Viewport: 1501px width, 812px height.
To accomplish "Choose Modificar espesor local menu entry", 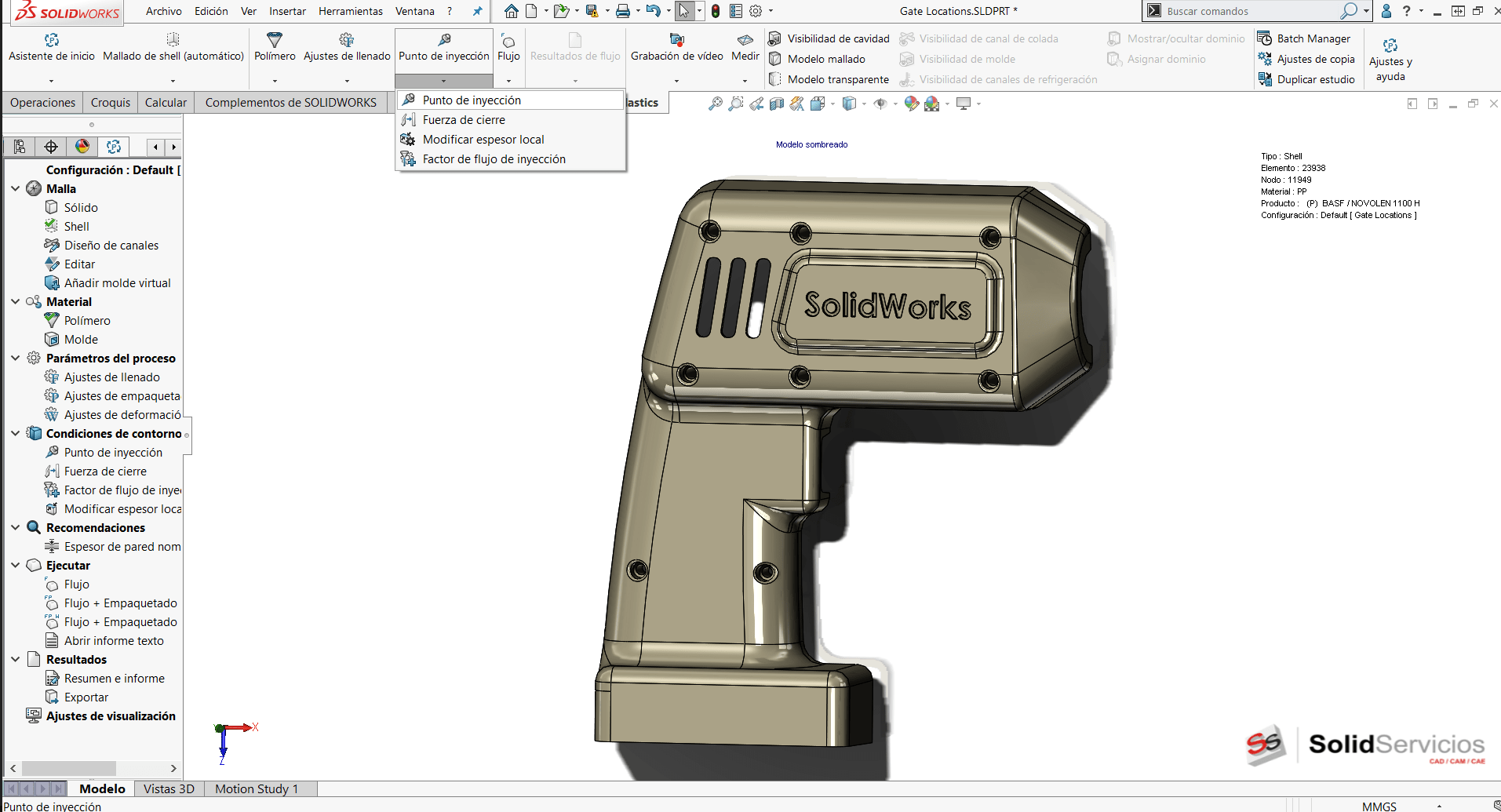I will coord(511,140).
